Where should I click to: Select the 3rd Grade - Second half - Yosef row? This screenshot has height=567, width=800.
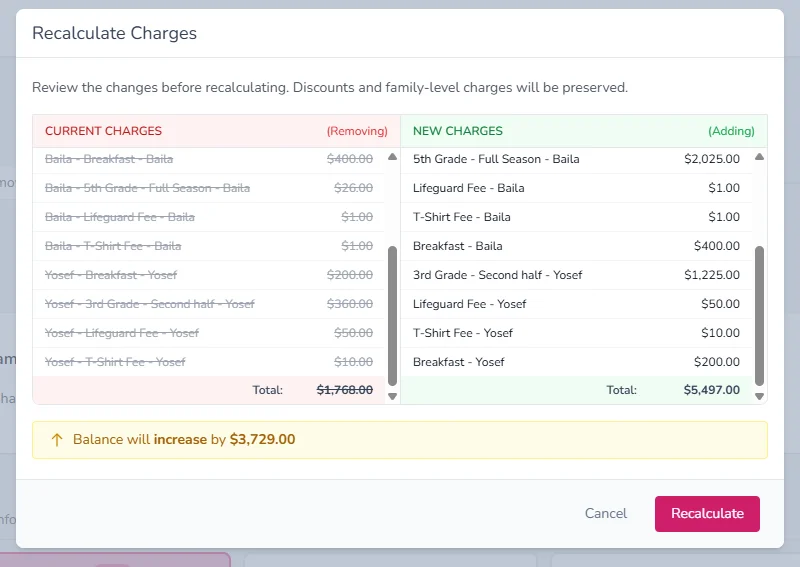[x=576, y=275]
